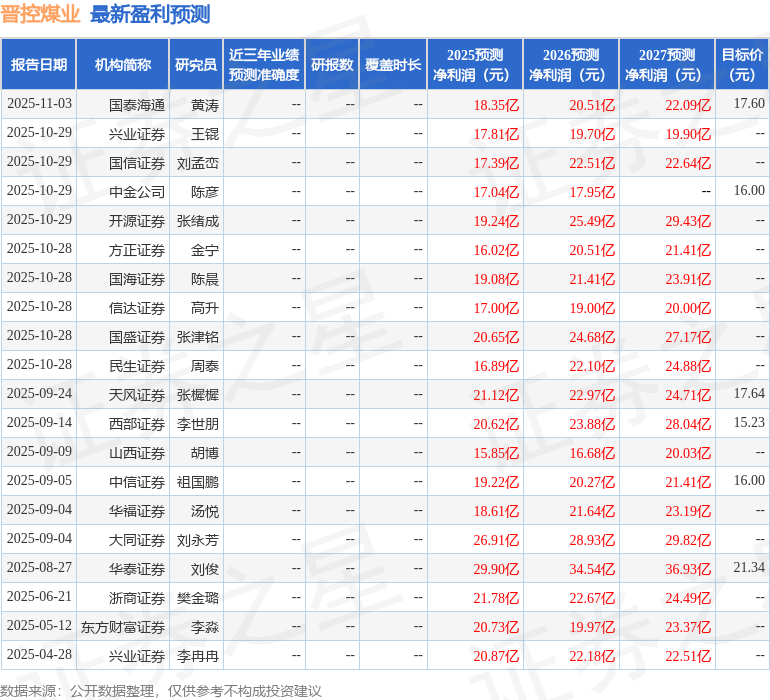This screenshot has width=770, height=700.
Task: Select analyst 樊金璐 from 浙商证券
Action: pyautogui.click(x=198, y=597)
